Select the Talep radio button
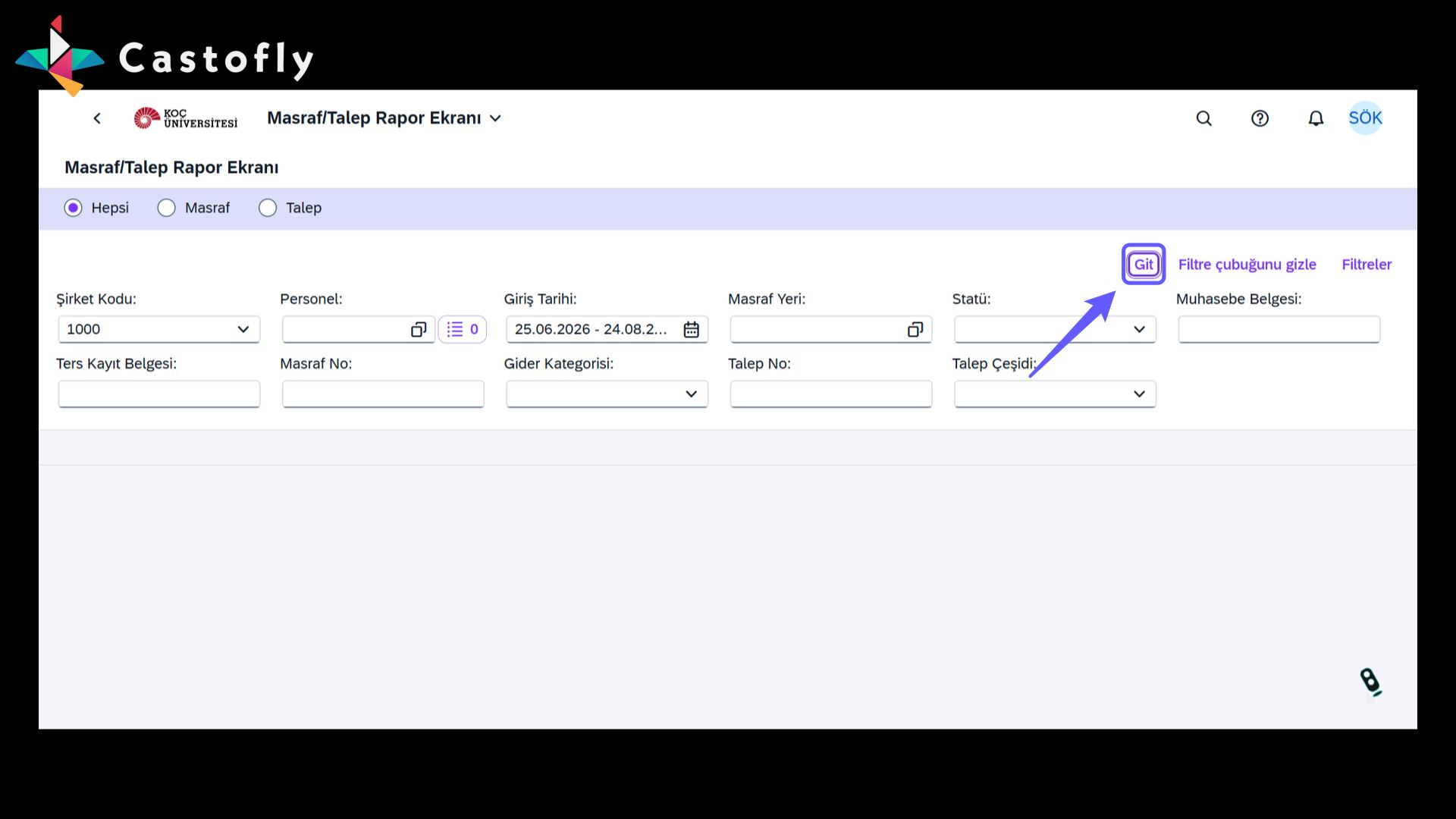The width and height of the screenshot is (1456, 819). click(268, 208)
